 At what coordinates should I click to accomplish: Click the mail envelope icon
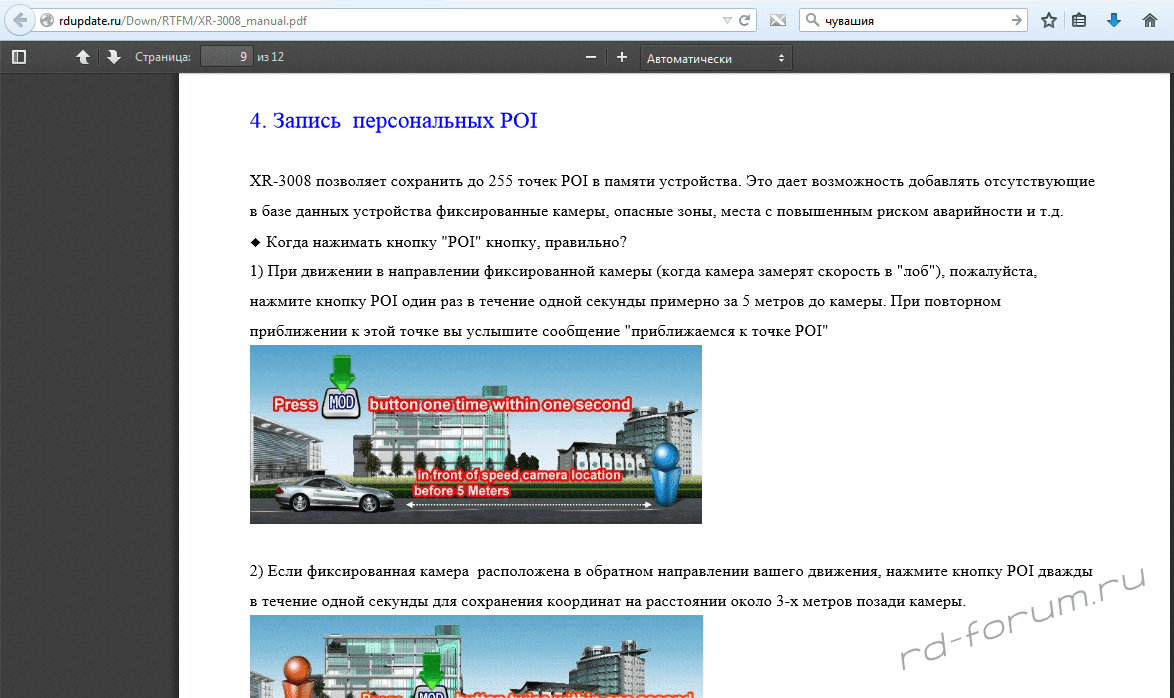[778, 20]
